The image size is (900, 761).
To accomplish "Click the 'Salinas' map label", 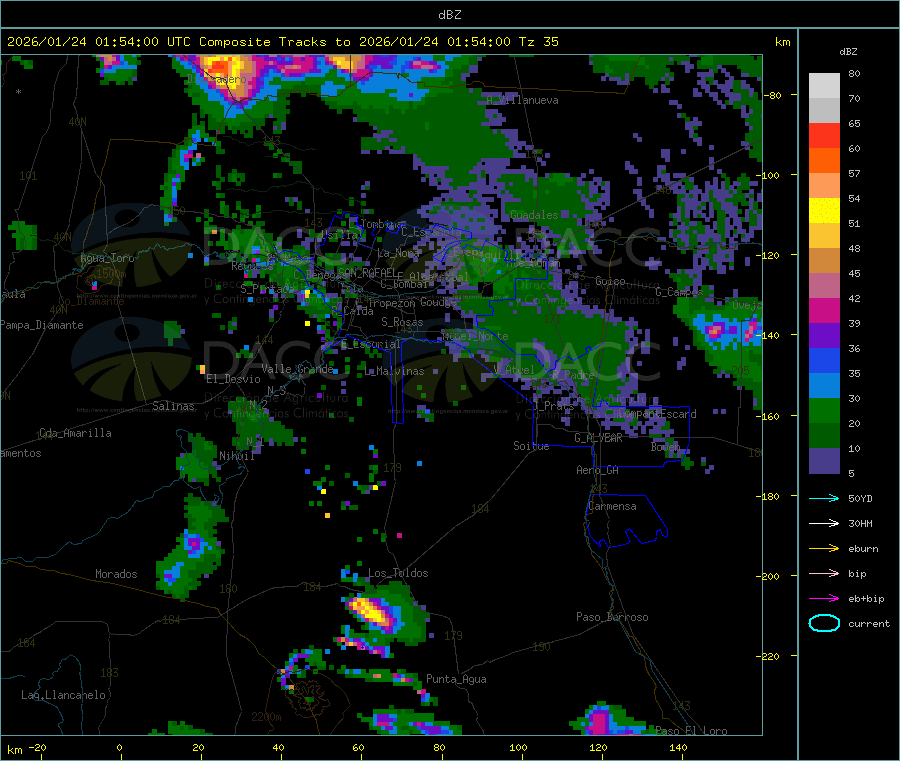I will coord(173,406).
